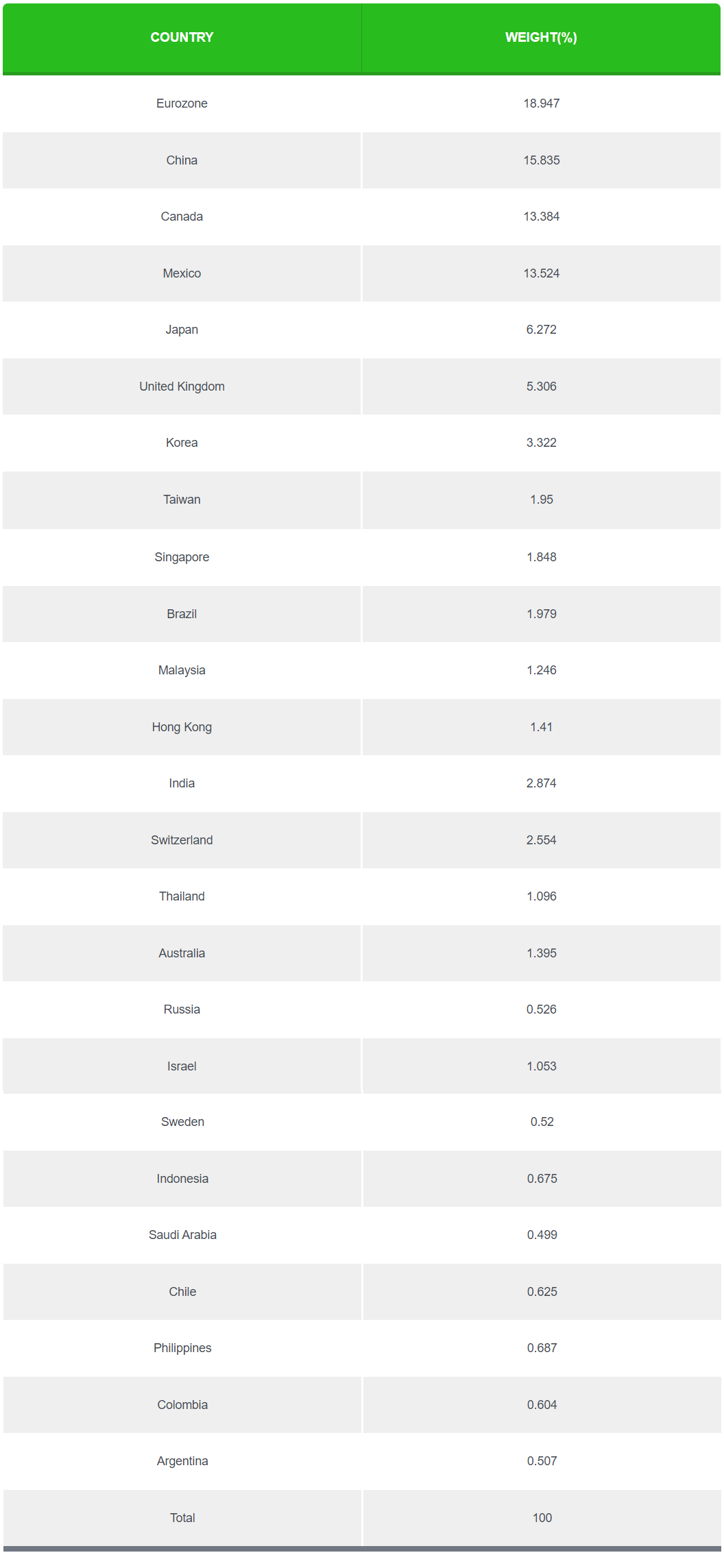
Task: Click the Taiwan country cell
Action: click(182, 500)
